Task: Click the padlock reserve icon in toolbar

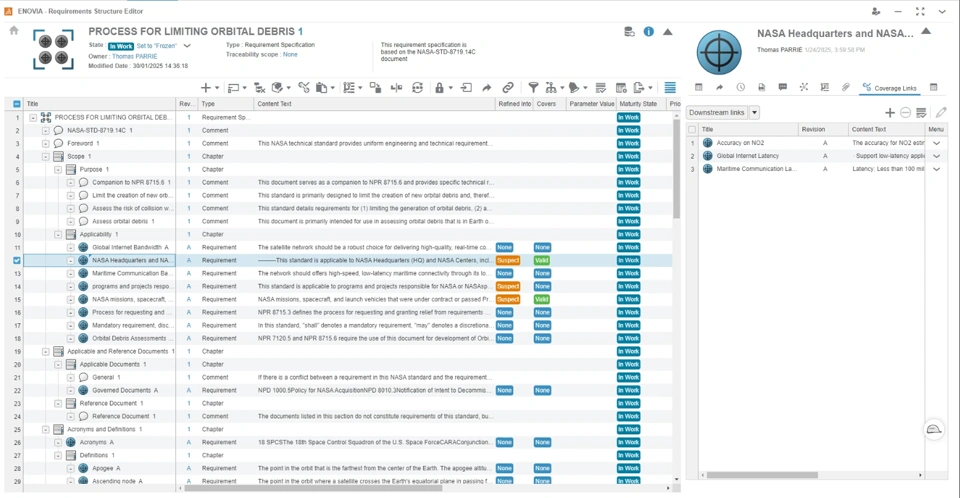Action: (x=439, y=88)
